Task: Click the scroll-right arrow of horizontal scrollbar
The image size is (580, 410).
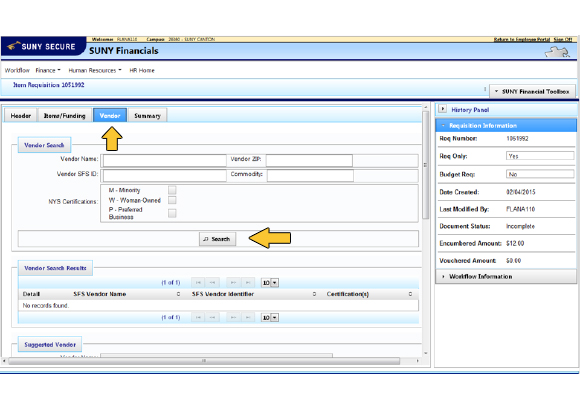Action: coord(418,361)
